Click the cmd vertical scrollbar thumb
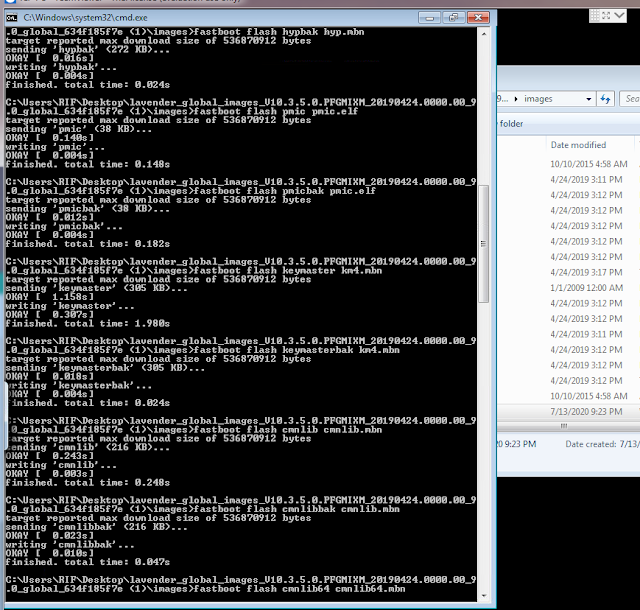 484,244
